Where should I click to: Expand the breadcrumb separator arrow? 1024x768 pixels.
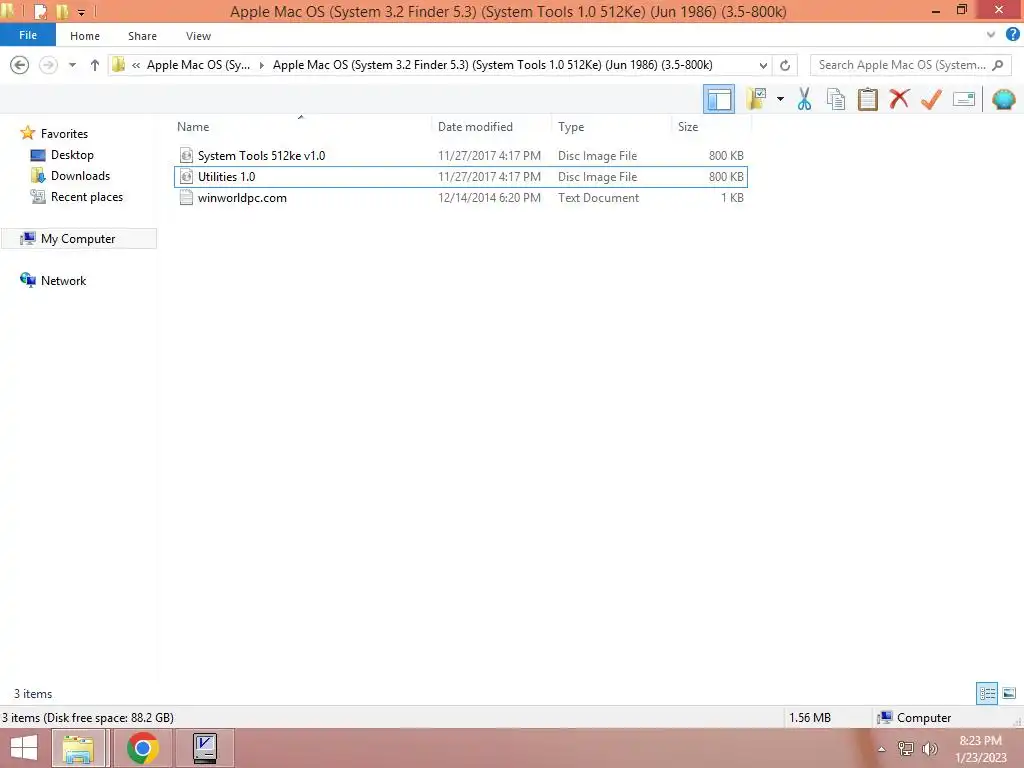[262, 65]
